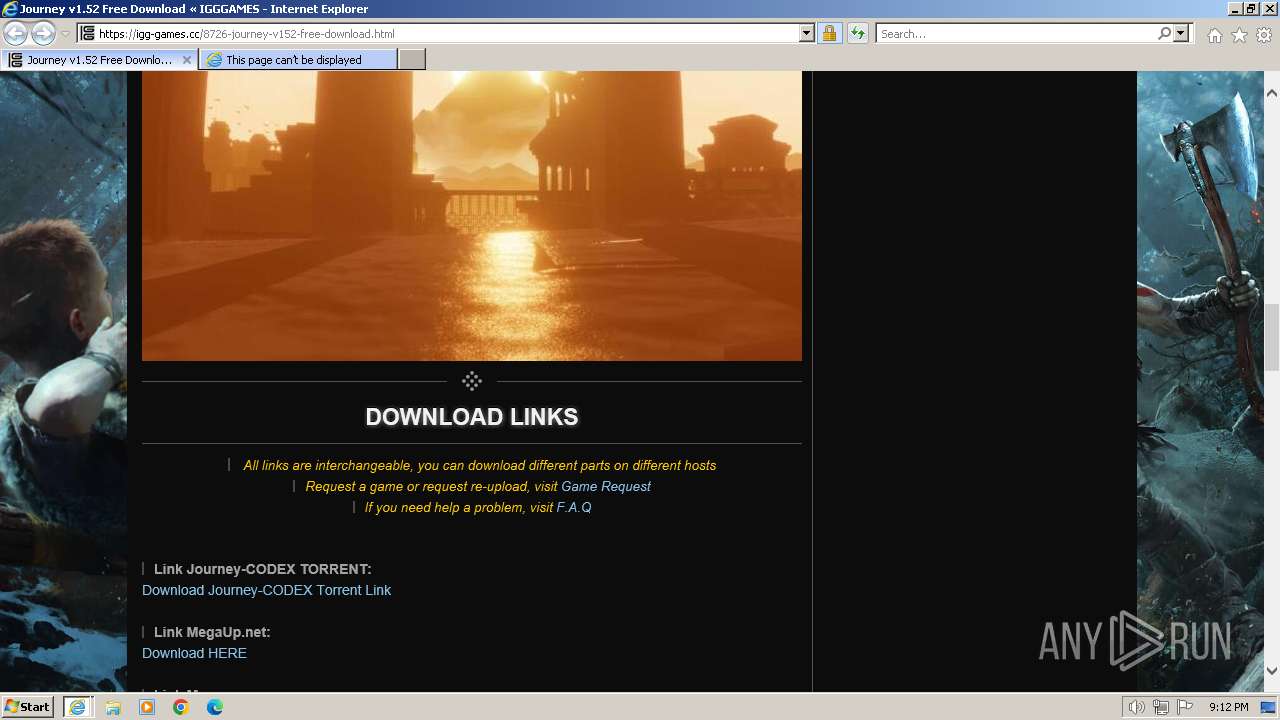Open a new blank tab
1280x720 pixels.
(x=412, y=60)
